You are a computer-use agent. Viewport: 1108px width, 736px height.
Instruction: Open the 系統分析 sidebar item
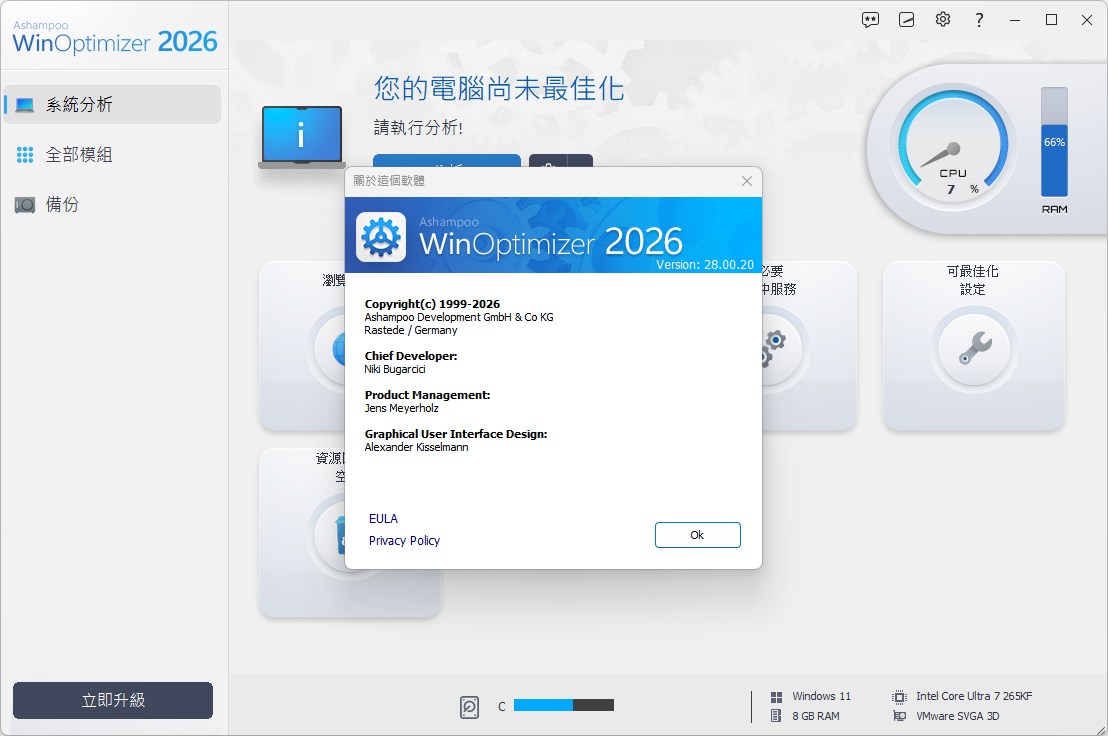pos(112,105)
